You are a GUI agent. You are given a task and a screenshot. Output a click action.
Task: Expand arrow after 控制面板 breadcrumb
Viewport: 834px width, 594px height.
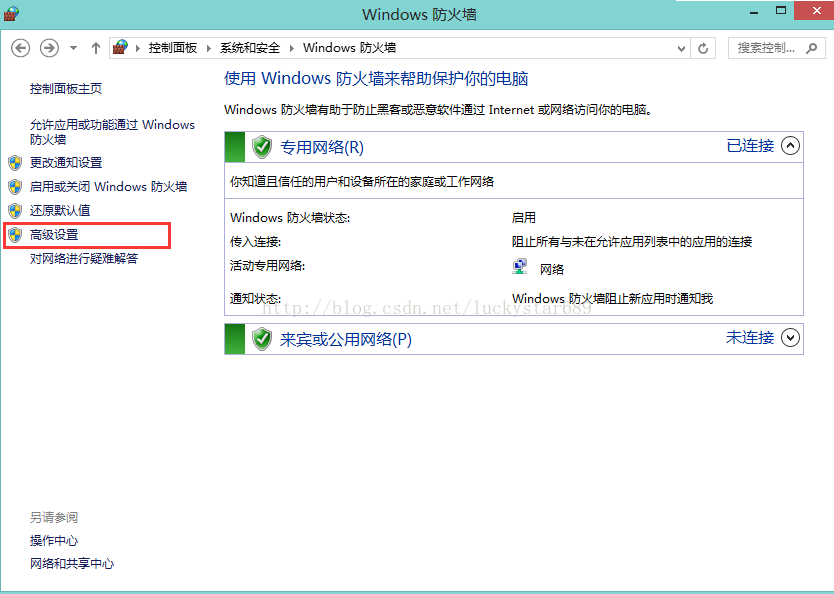point(208,48)
